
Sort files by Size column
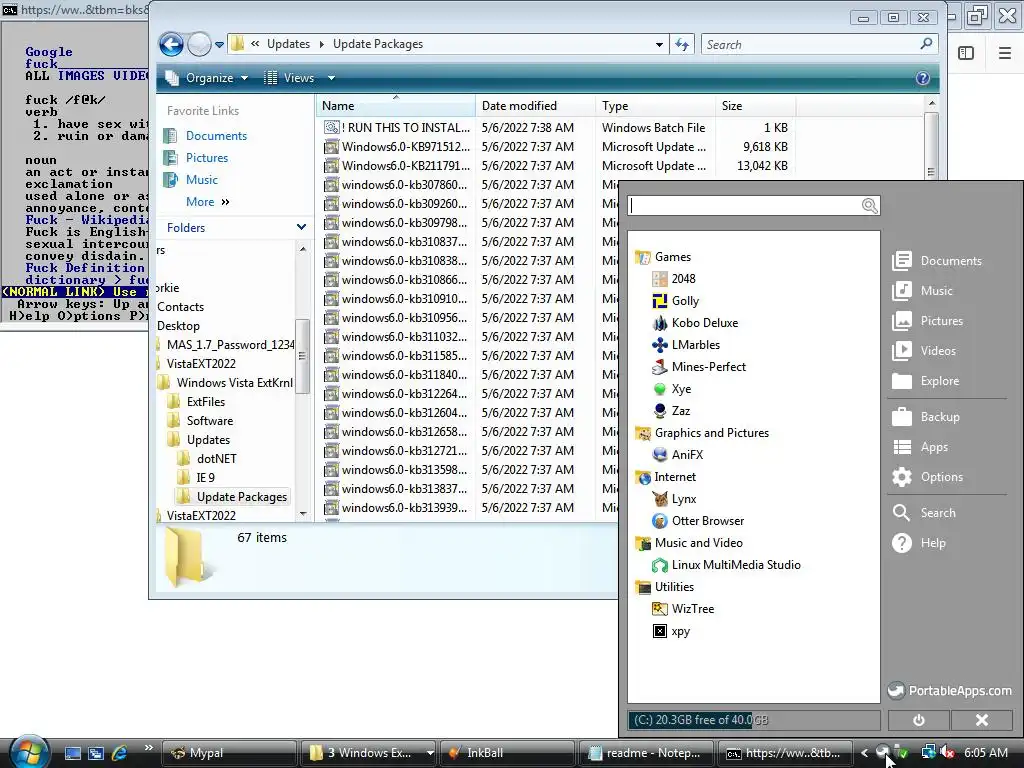click(756, 106)
